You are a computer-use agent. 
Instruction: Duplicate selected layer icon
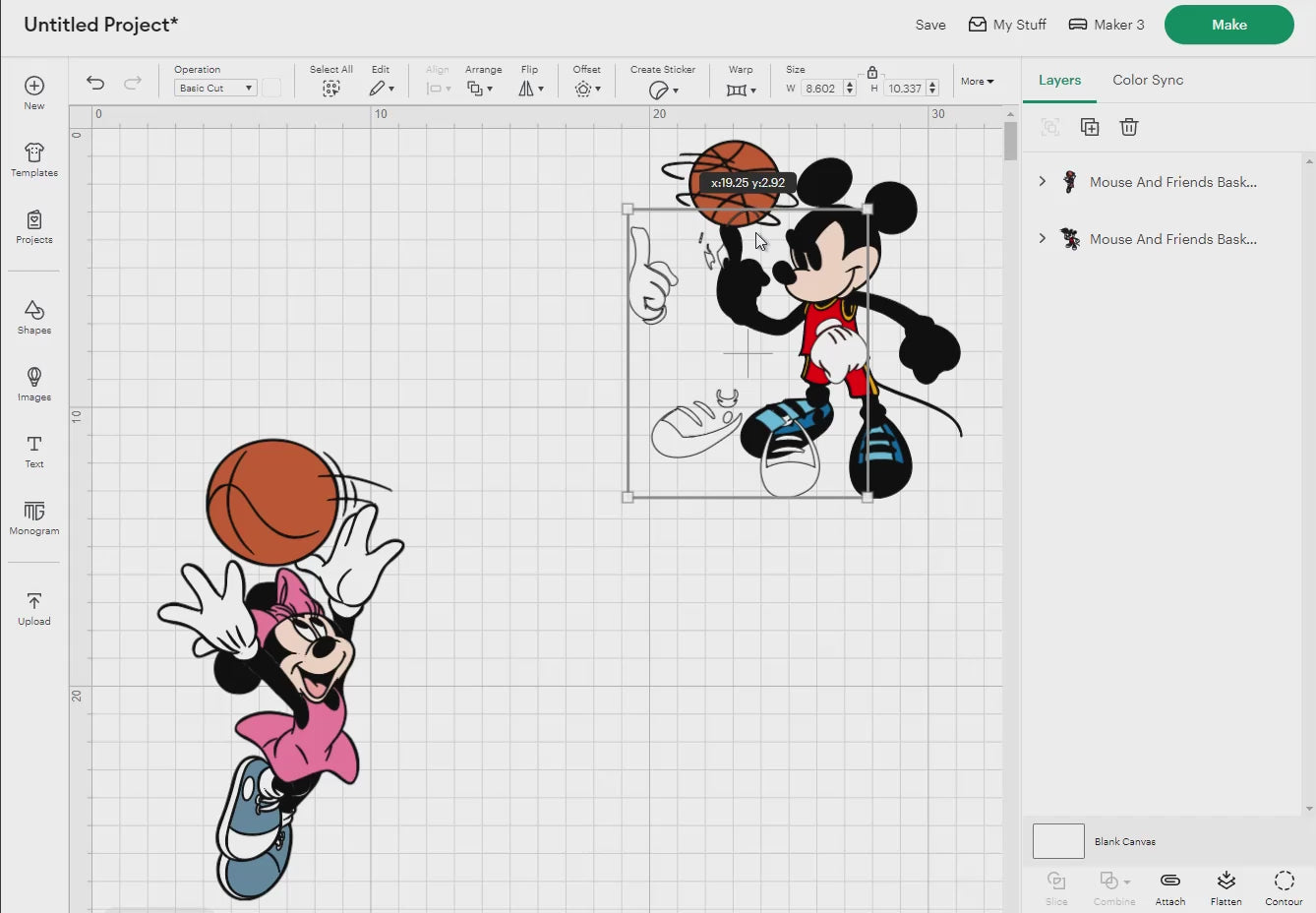click(x=1090, y=127)
